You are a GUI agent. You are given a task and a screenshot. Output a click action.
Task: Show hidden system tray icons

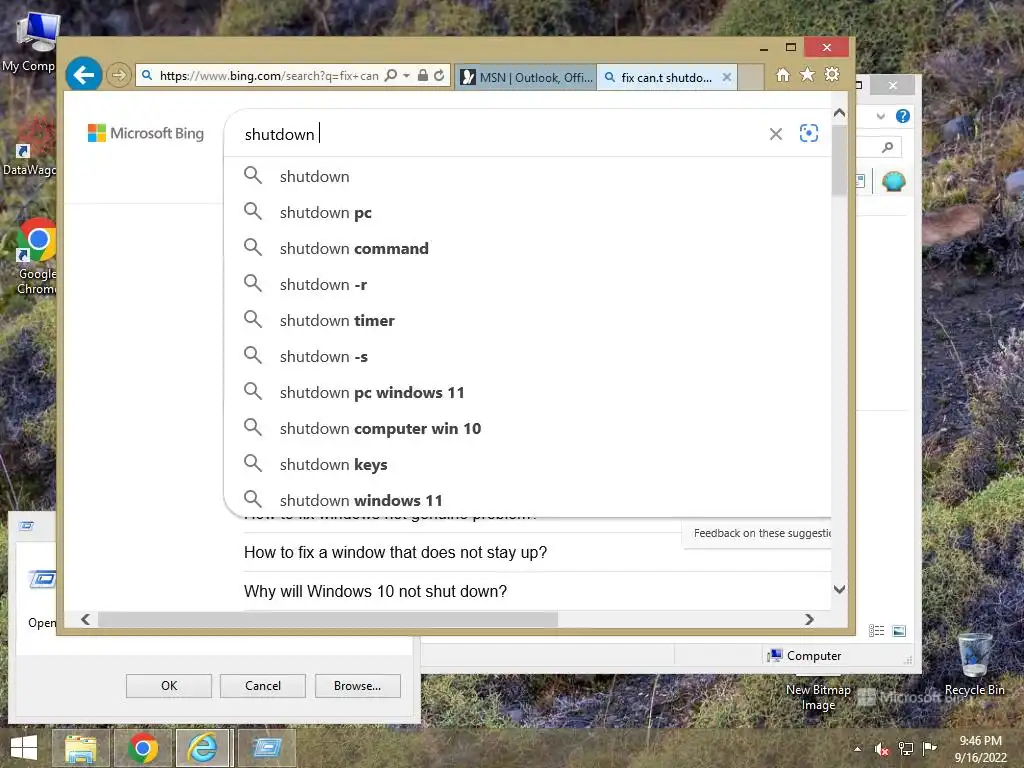[x=857, y=749]
